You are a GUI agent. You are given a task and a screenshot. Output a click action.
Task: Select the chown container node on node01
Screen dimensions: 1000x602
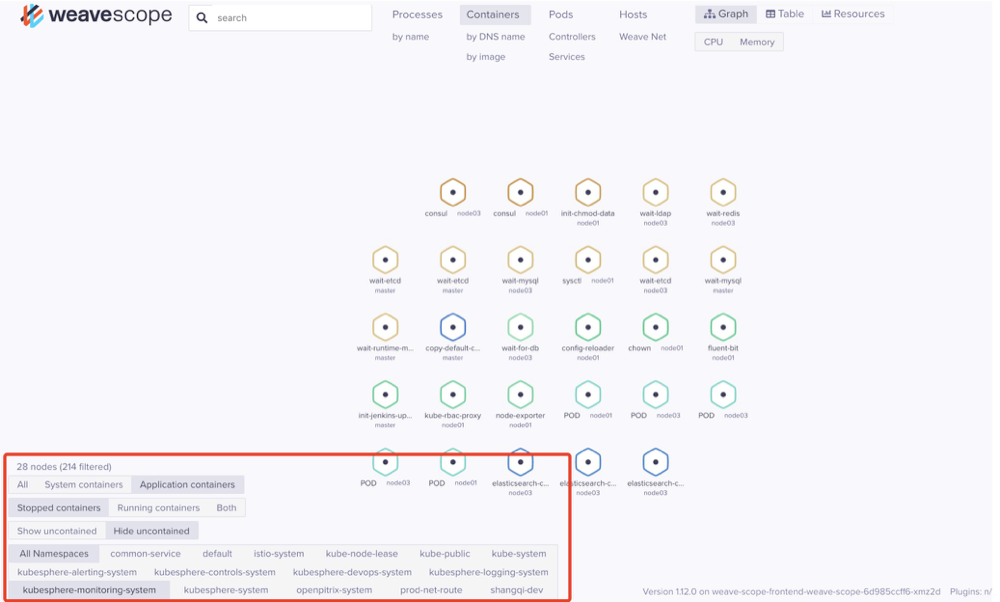pyautogui.click(x=656, y=327)
